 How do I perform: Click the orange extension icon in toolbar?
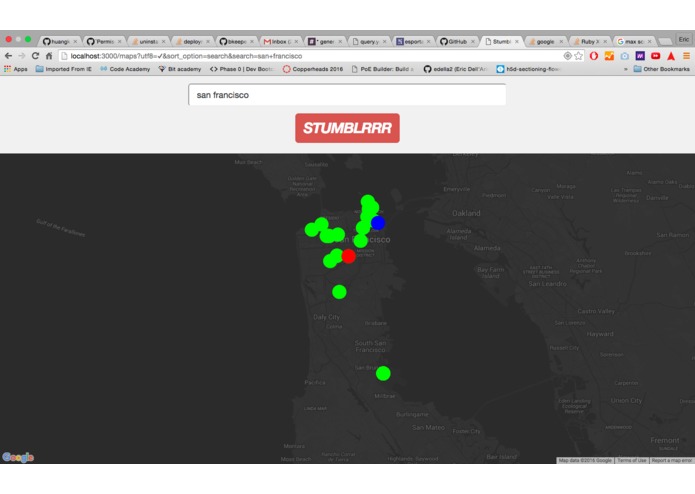pyautogui.click(x=609, y=56)
